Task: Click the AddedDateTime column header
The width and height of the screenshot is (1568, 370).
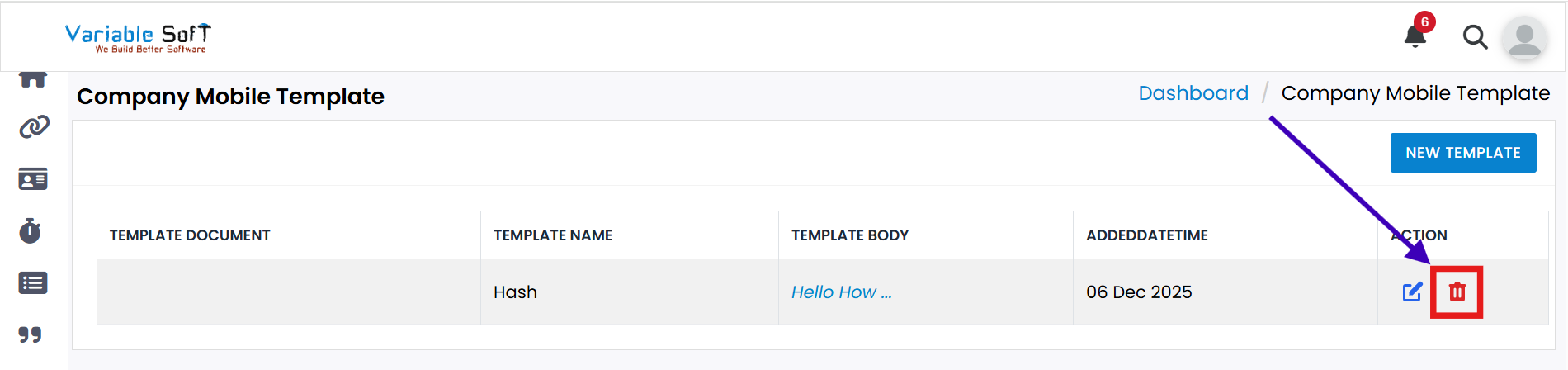Action: pyautogui.click(x=1146, y=235)
